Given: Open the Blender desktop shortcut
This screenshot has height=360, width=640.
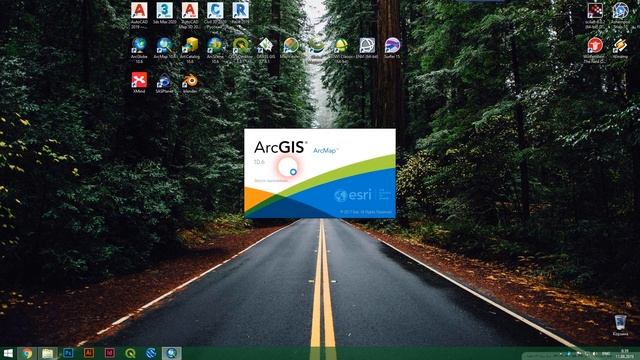Looking at the screenshot, I should (x=190, y=83).
